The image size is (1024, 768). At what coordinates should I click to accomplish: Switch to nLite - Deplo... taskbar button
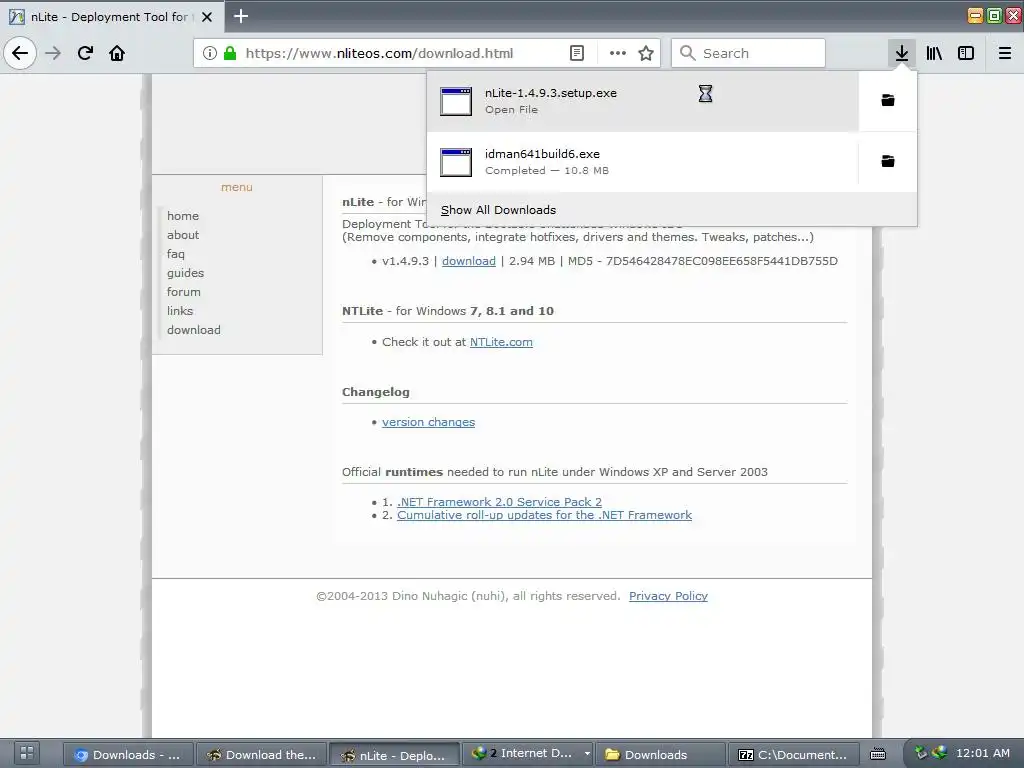point(393,754)
